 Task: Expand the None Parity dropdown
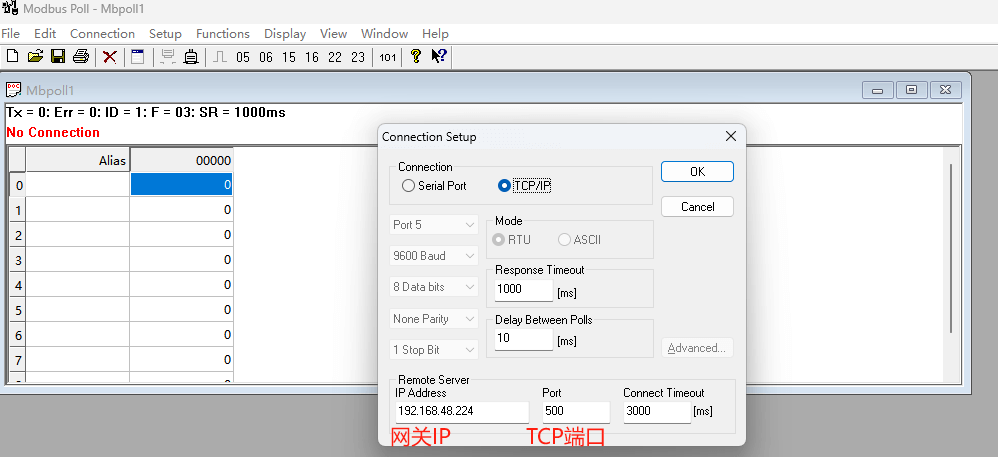(434, 319)
